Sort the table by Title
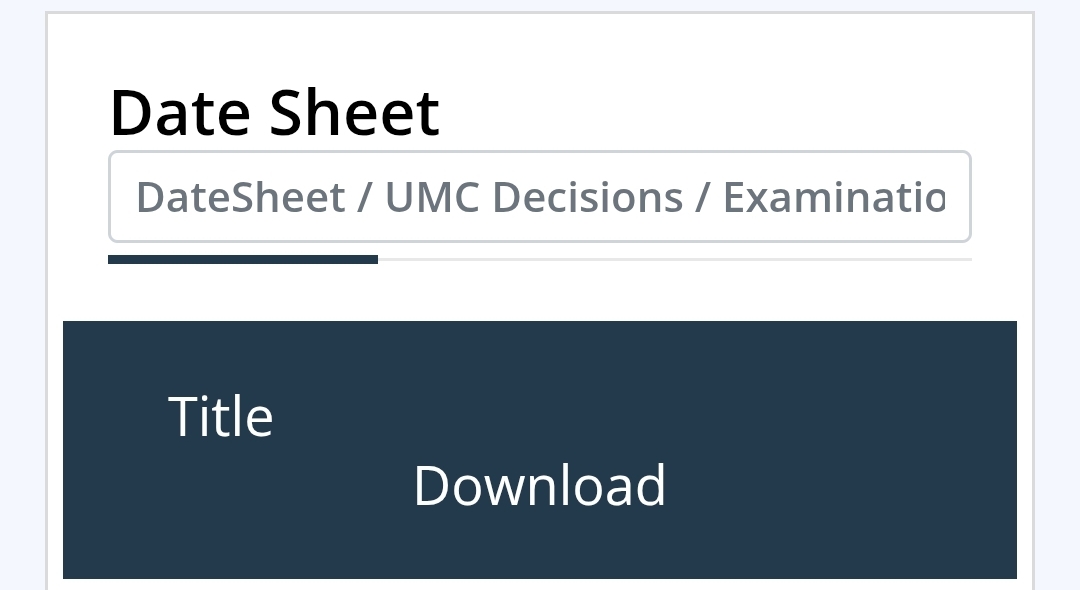Viewport: 1080px width, 590px height. tap(220, 416)
